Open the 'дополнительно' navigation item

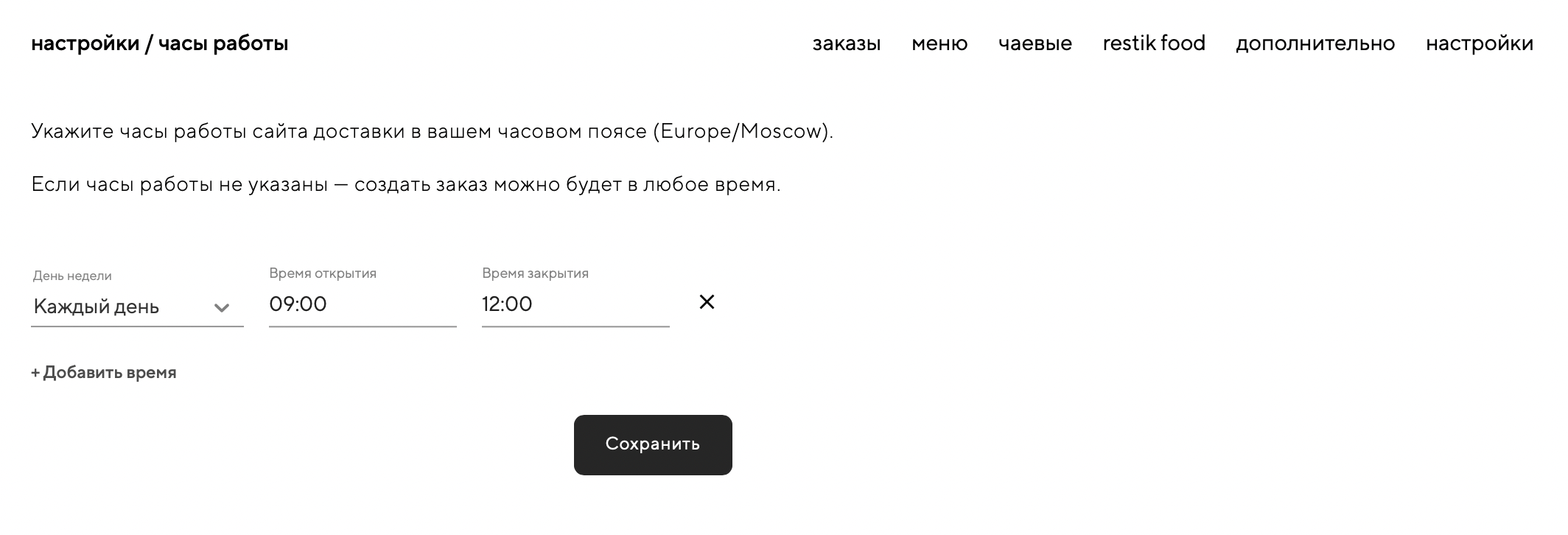(x=1315, y=43)
